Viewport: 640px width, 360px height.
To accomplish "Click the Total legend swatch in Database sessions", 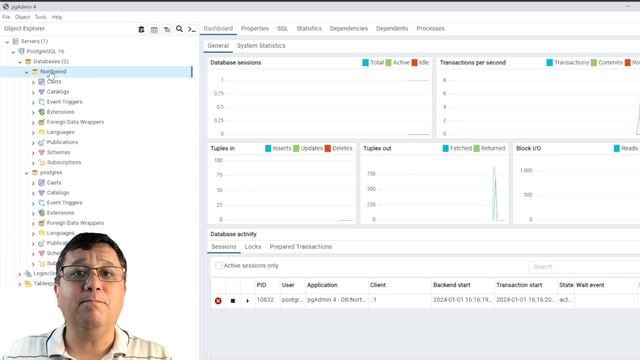I will click(365, 62).
